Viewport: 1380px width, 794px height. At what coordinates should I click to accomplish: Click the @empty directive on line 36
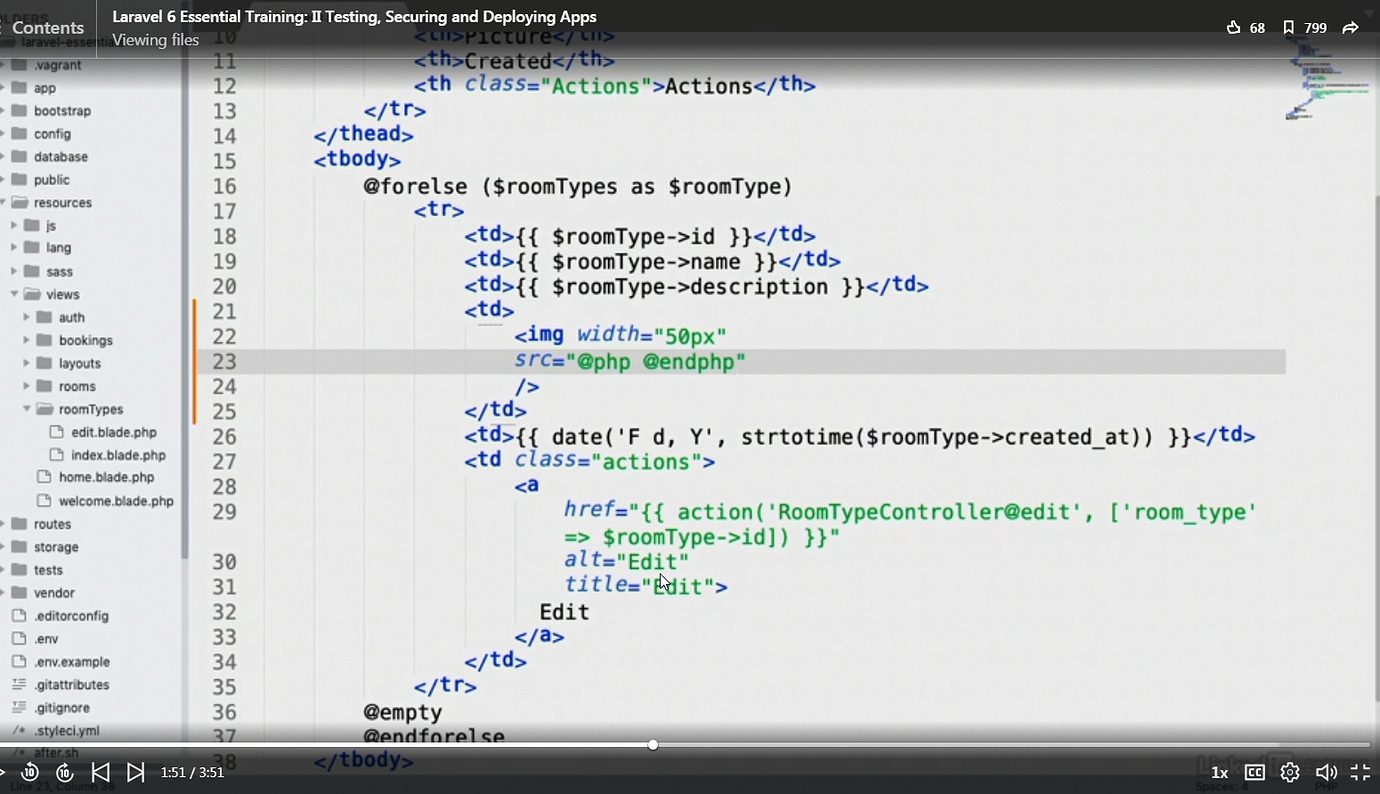[x=403, y=712]
